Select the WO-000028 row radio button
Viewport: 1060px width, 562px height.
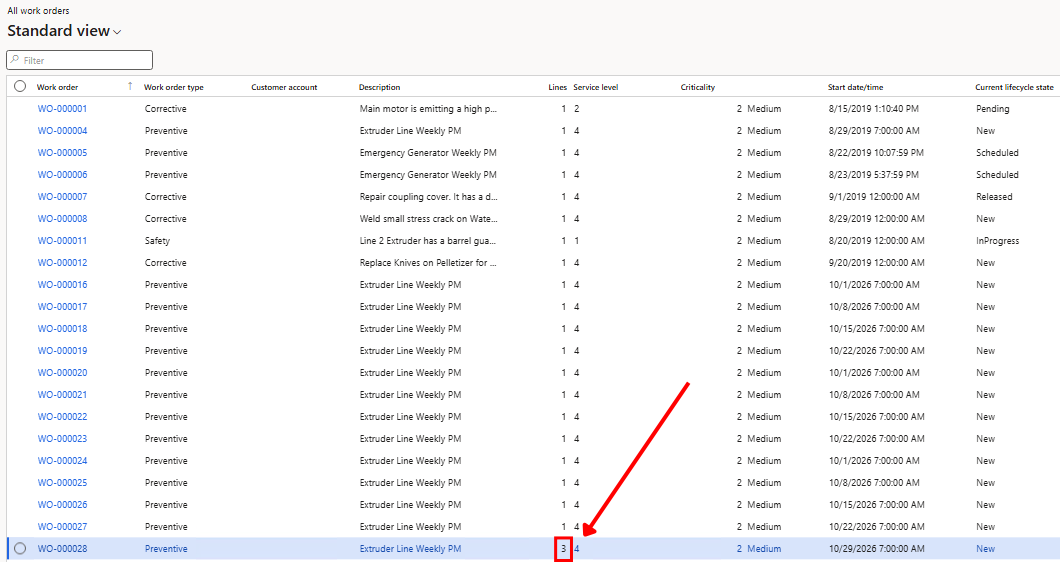coord(20,548)
